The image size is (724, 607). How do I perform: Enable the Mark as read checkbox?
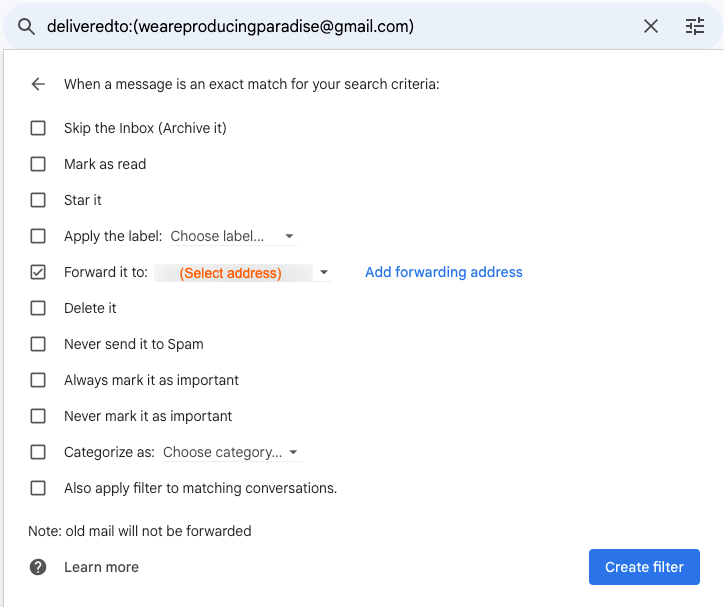[38, 164]
